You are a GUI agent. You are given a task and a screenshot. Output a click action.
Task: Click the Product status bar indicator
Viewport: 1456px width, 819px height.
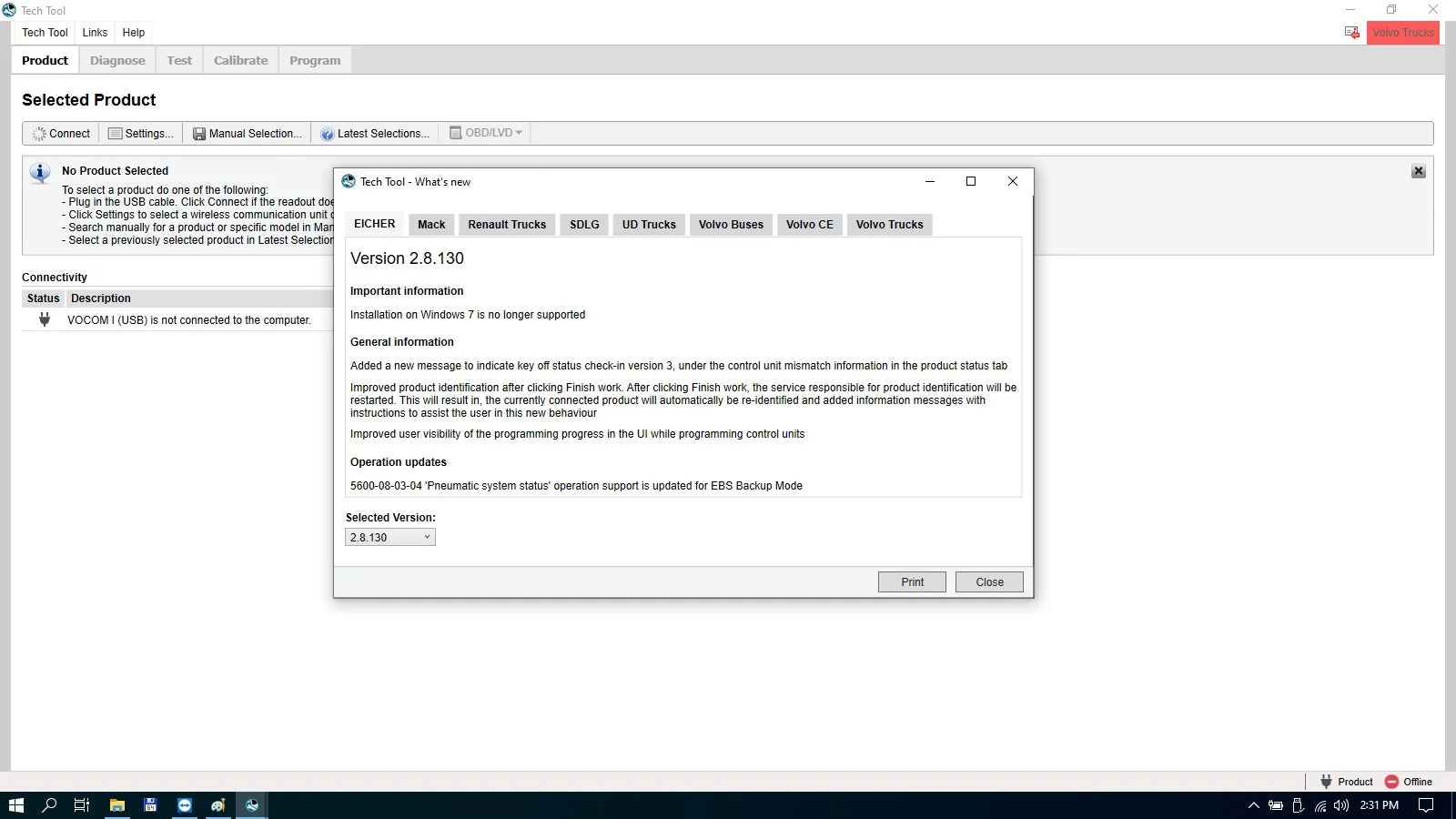(x=1347, y=782)
